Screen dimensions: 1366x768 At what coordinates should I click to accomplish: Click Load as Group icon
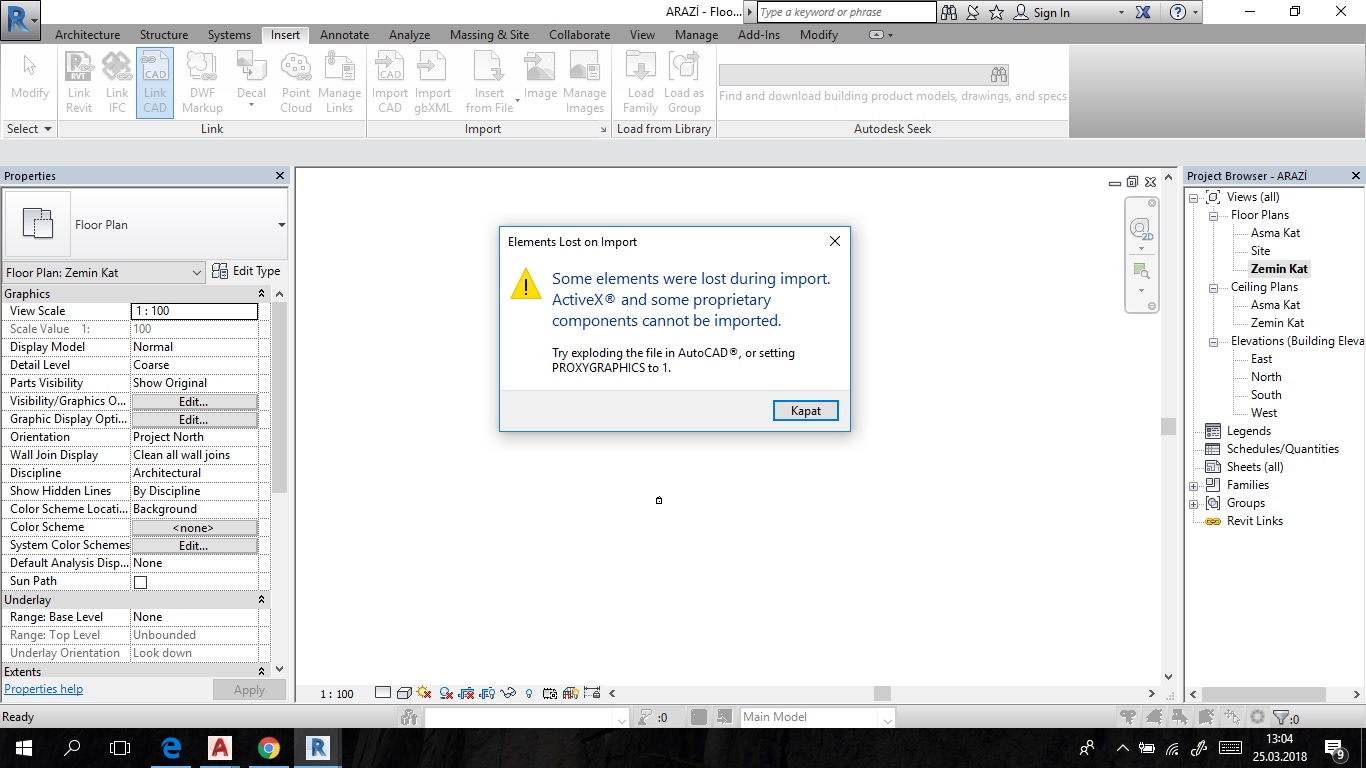(x=684, y=82)
